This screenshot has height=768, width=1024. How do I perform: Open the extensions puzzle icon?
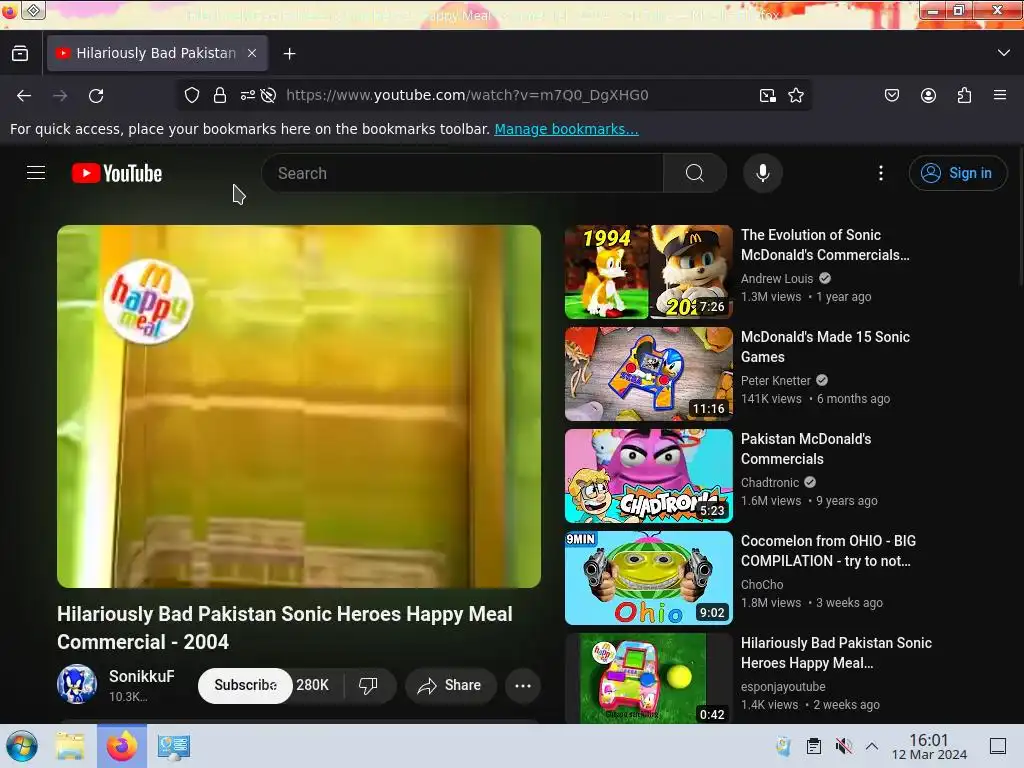point(964,95)
